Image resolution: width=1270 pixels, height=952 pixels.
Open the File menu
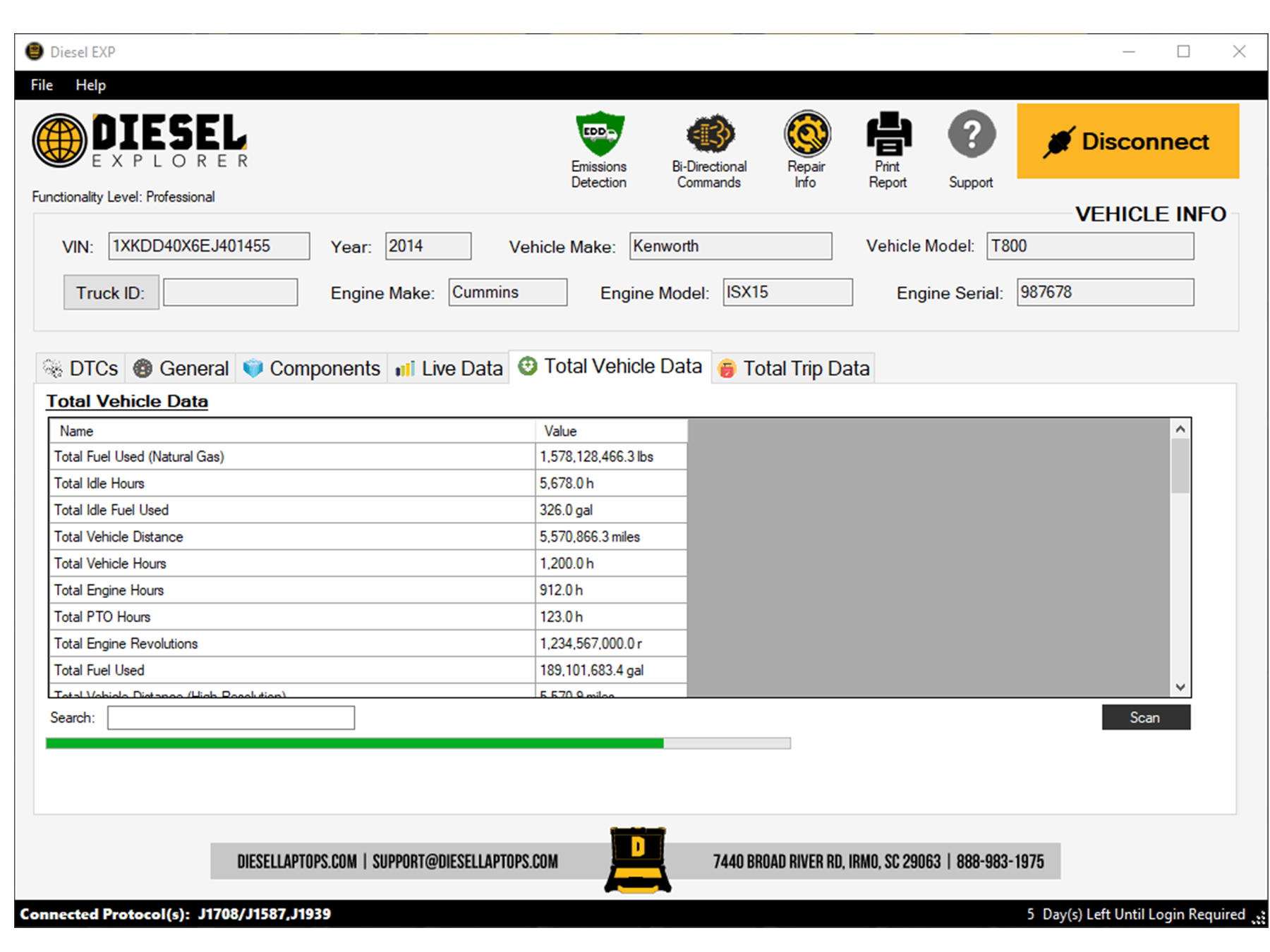42,85
